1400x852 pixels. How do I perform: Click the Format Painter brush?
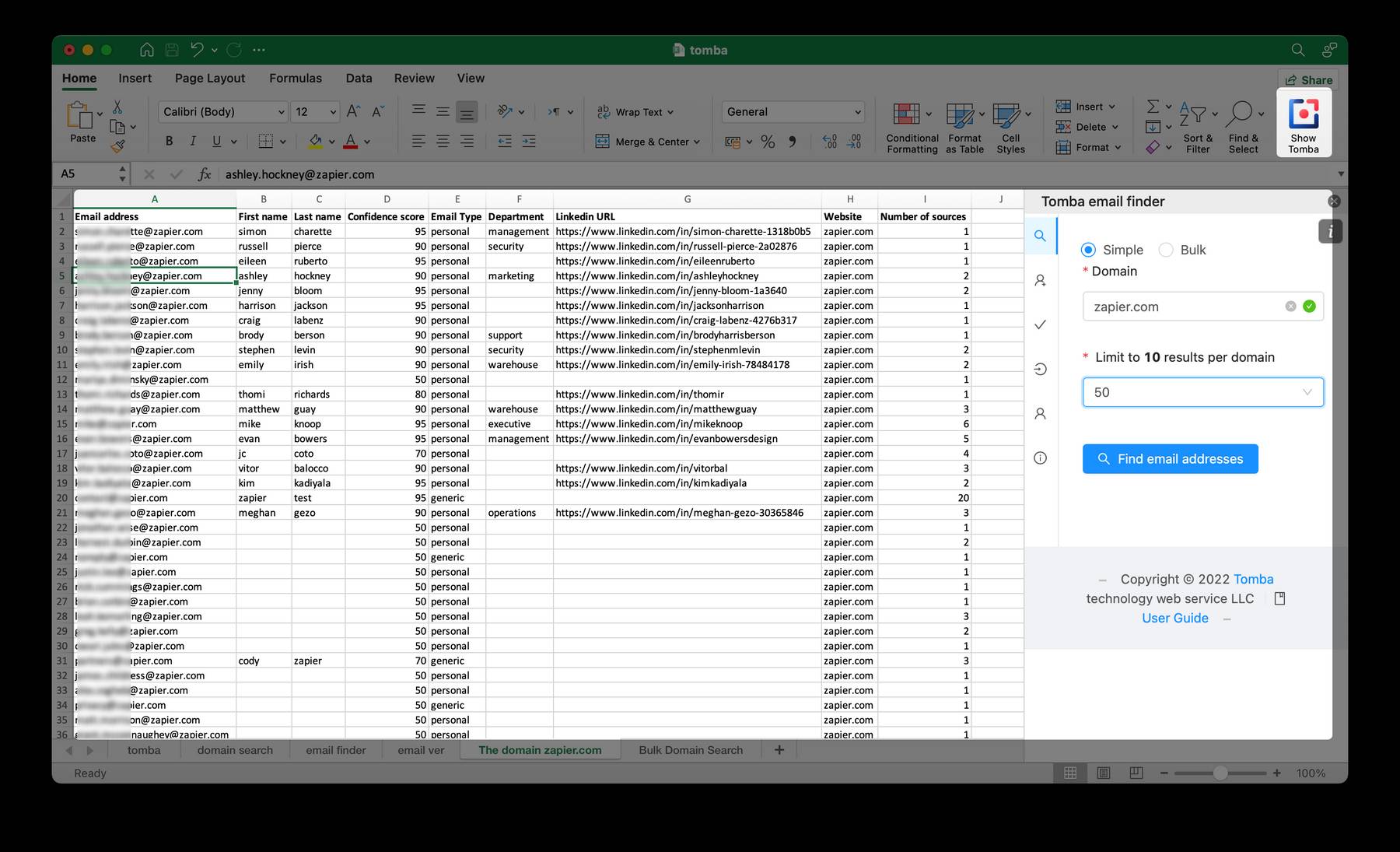(x=117, y=146)
